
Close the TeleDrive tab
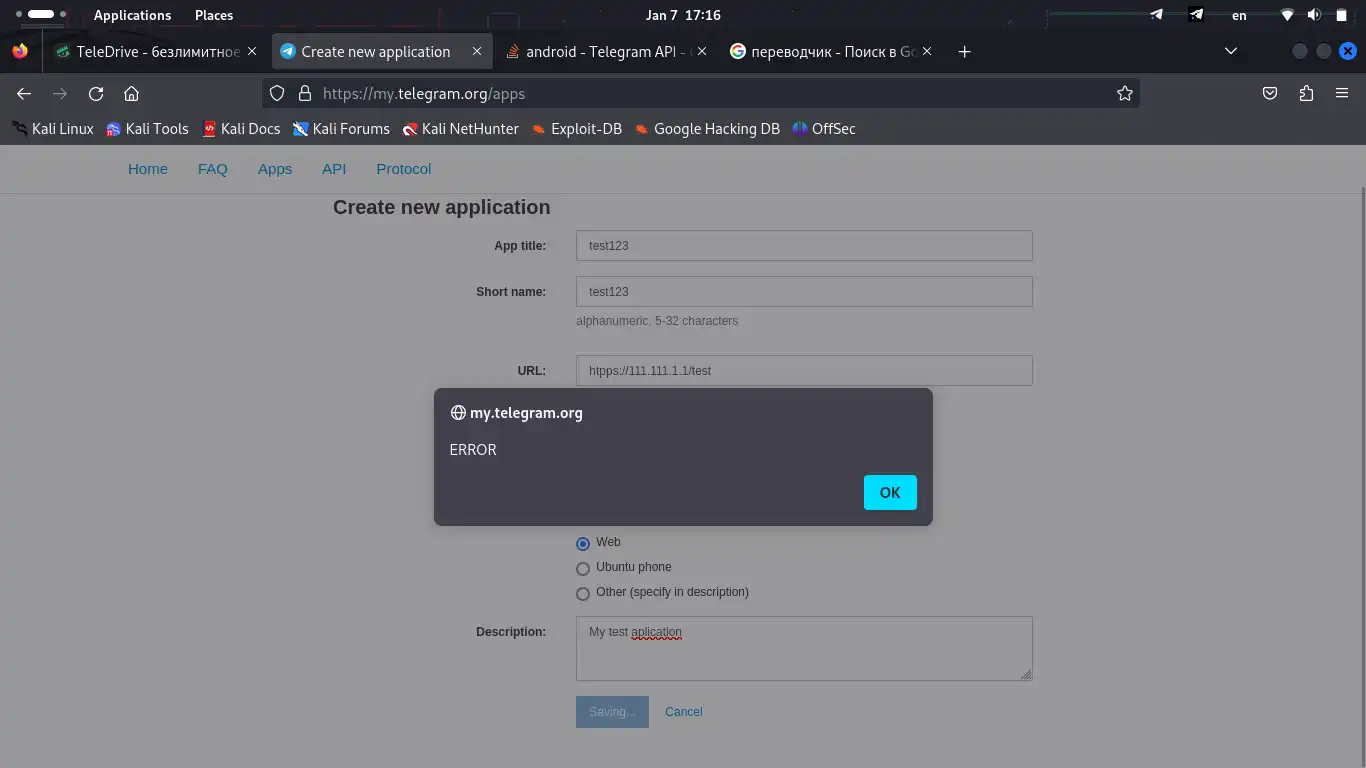251,51
